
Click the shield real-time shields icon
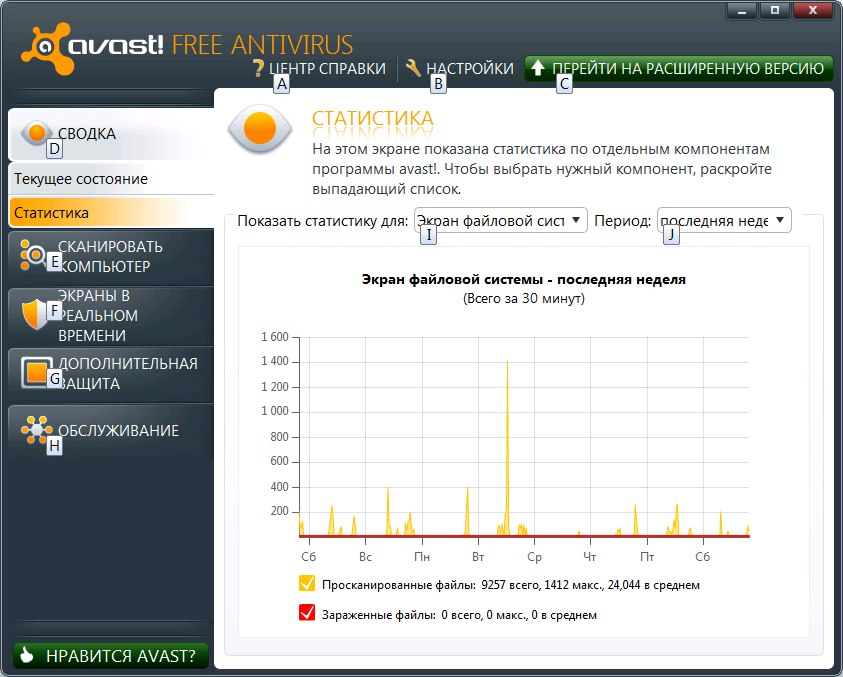pyautogui.click(x=35, y=314)
